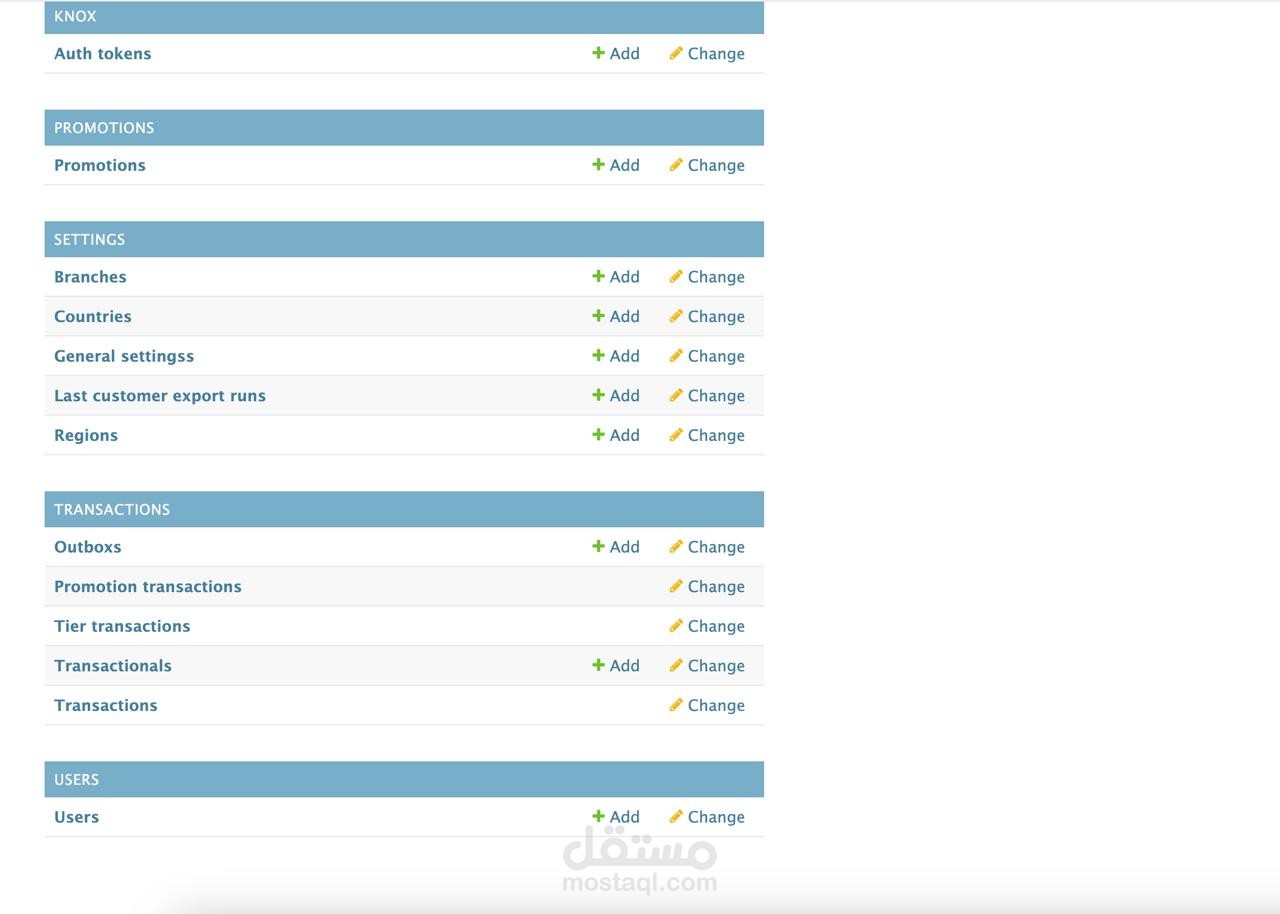
Task: Open the Promotions model link
Action: tap(100, 166)
